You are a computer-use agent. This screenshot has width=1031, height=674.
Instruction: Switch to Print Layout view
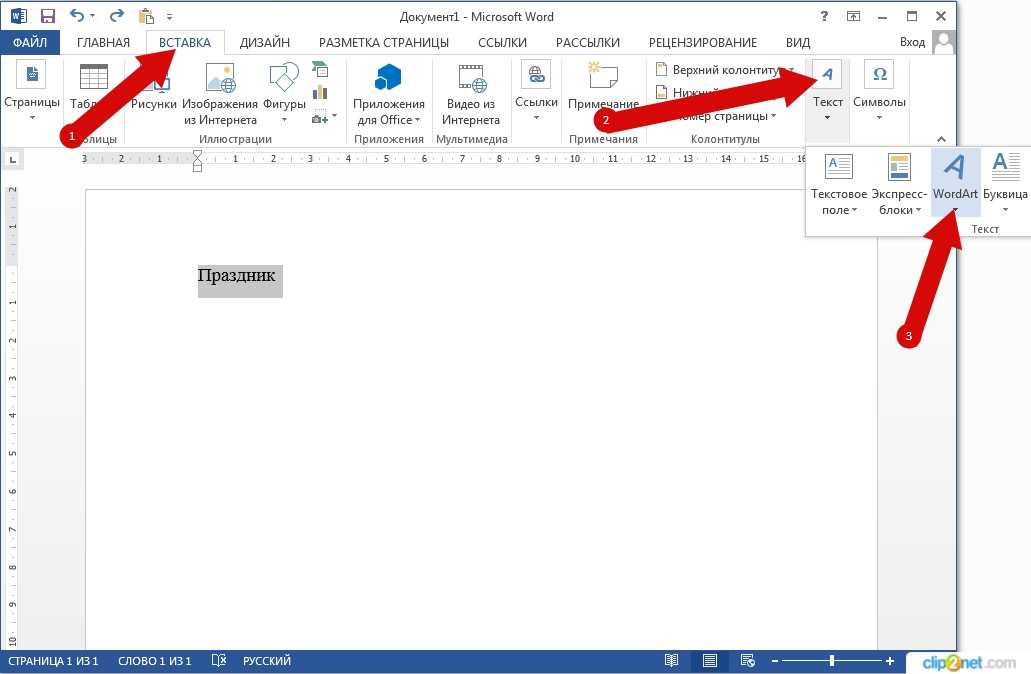click(709, 661)
